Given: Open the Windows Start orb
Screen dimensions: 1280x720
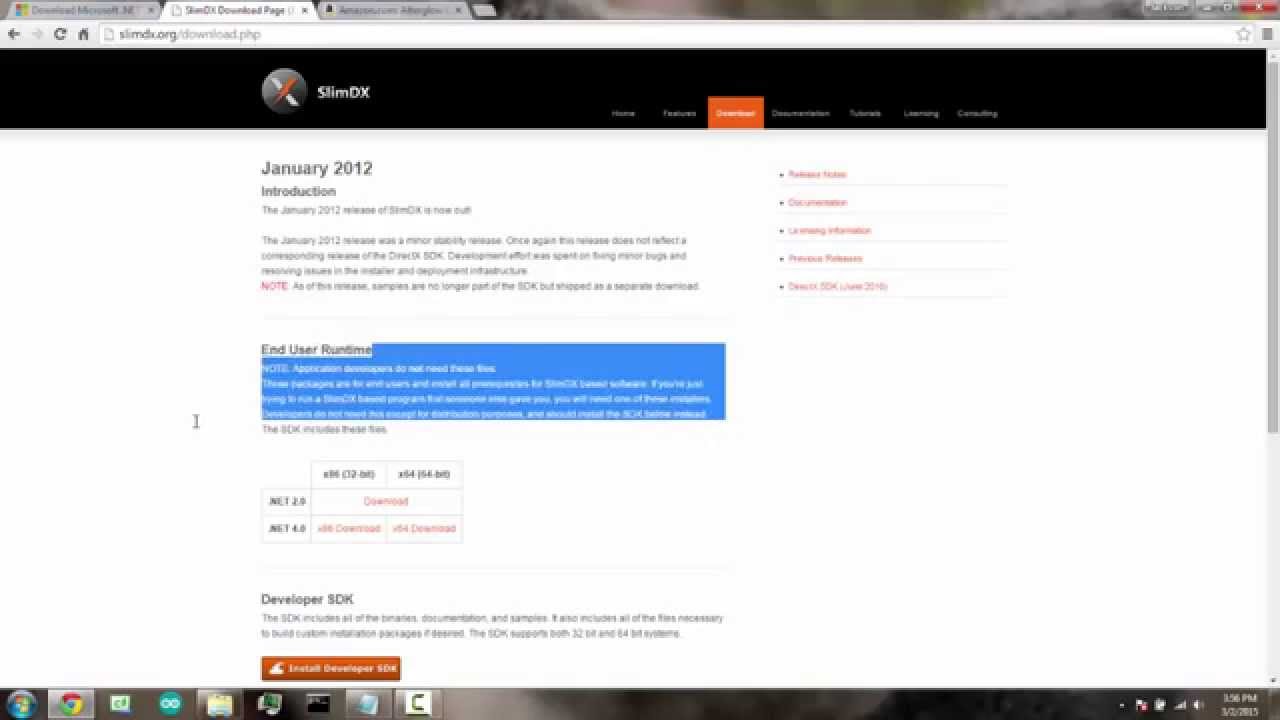Looking at the screenshot, I should (x=21, y=704).
